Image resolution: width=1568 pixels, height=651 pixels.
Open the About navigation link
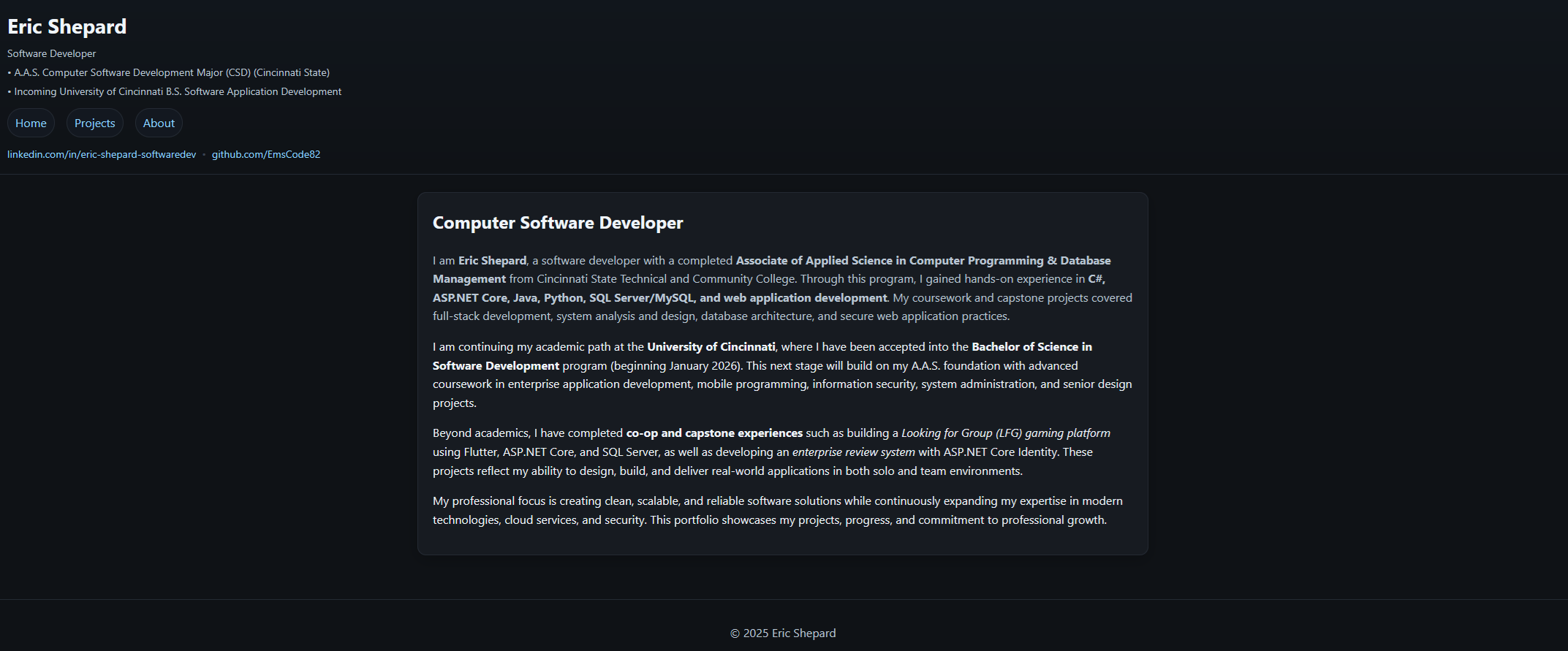[159, 123]
